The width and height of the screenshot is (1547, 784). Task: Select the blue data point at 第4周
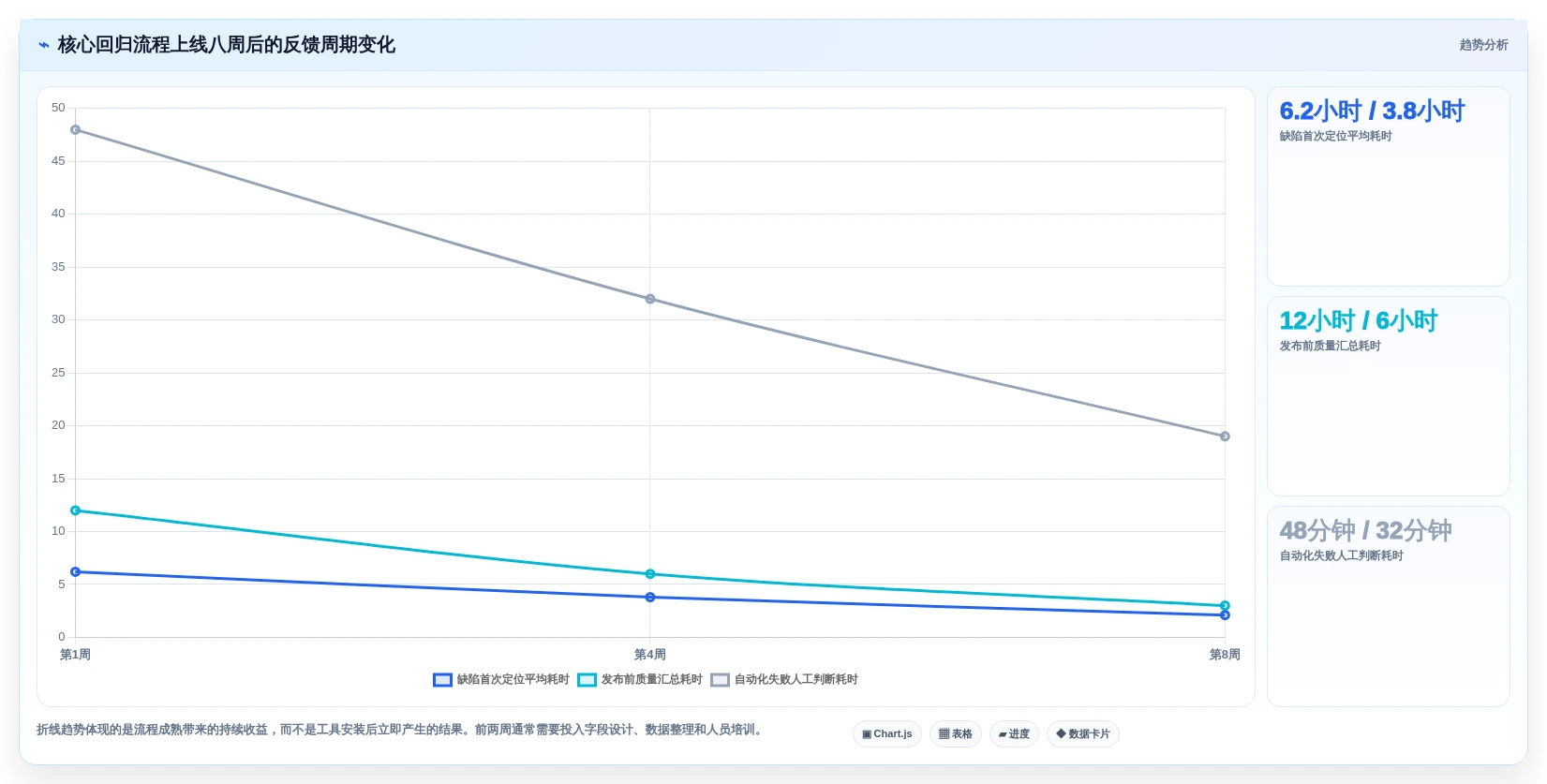650,598
